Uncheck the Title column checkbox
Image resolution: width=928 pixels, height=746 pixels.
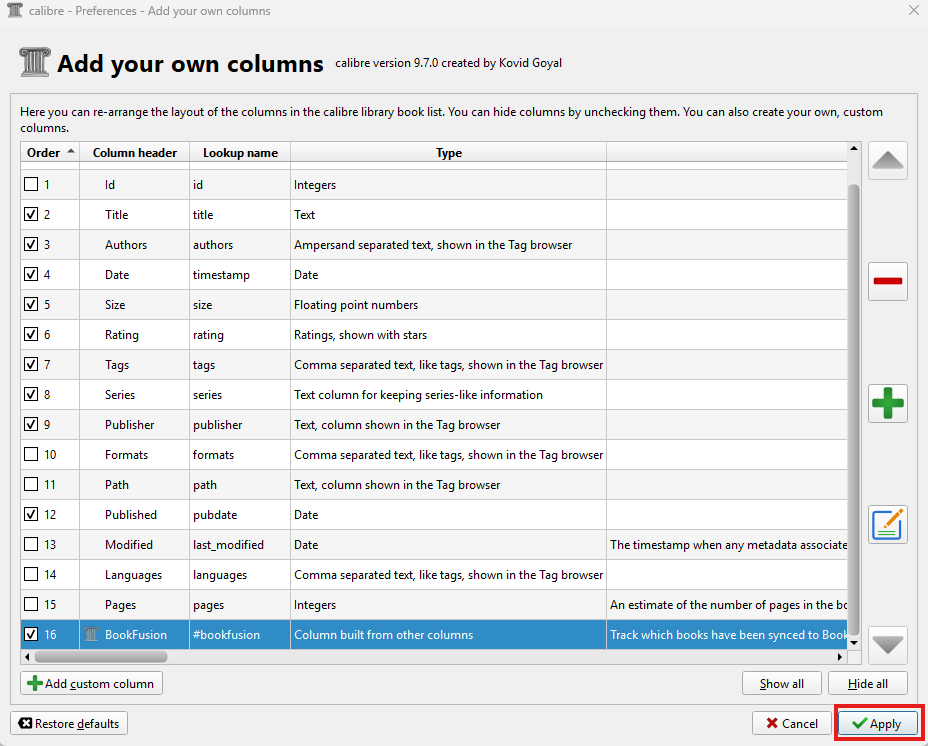tap(31, 214)
